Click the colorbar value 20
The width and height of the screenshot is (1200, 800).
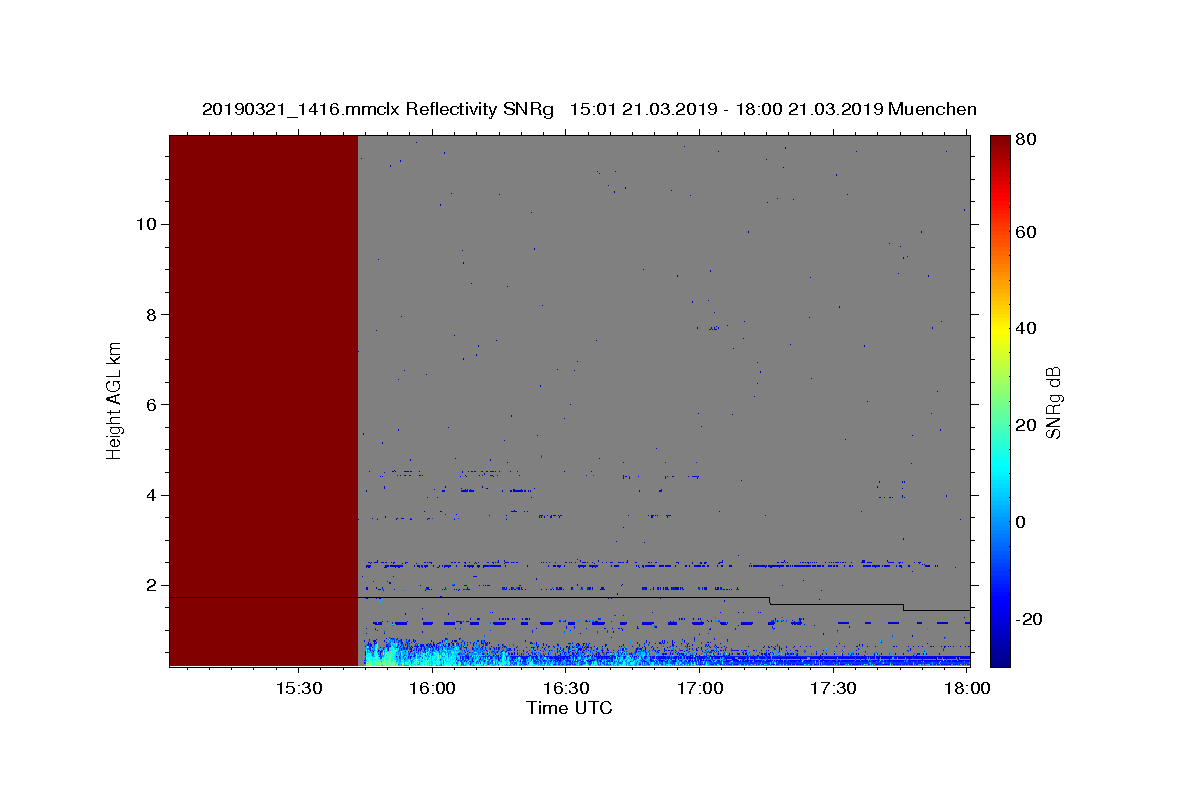[x=1025, y=425]
